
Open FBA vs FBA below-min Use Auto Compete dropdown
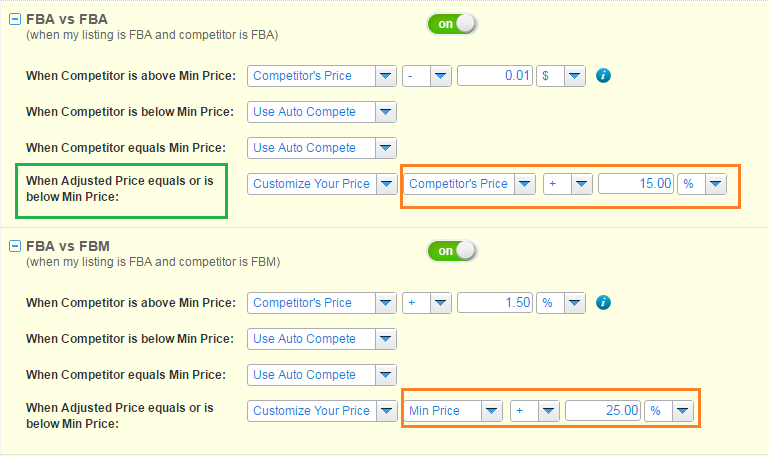[385, 112]
